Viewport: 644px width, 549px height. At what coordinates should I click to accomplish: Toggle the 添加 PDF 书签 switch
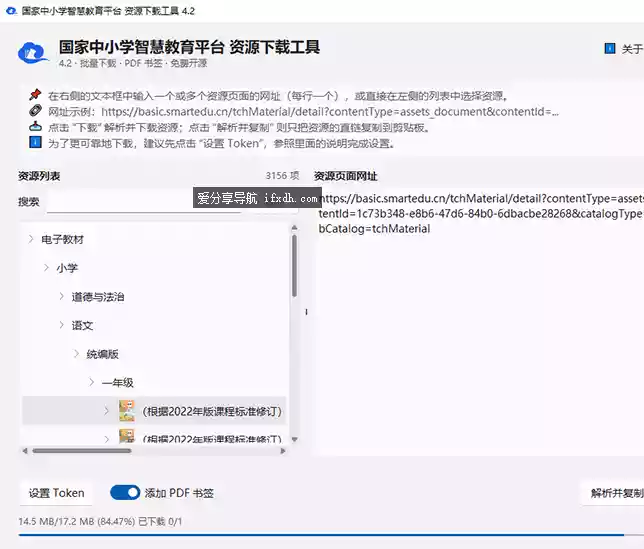coord(125,492)
